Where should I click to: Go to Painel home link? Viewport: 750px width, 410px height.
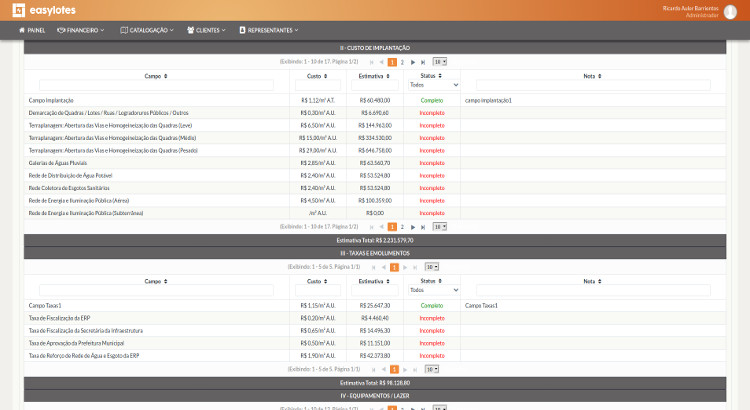[32, 30]
